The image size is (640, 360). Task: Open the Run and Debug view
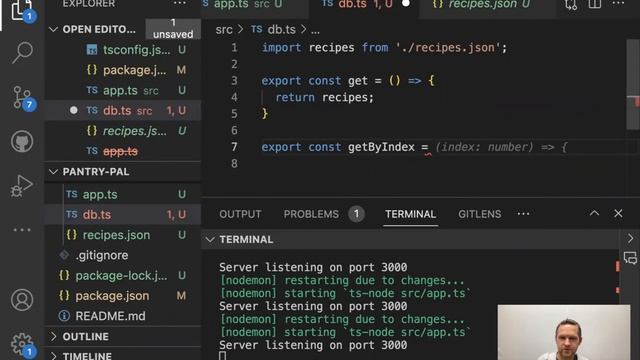(22, 186)
